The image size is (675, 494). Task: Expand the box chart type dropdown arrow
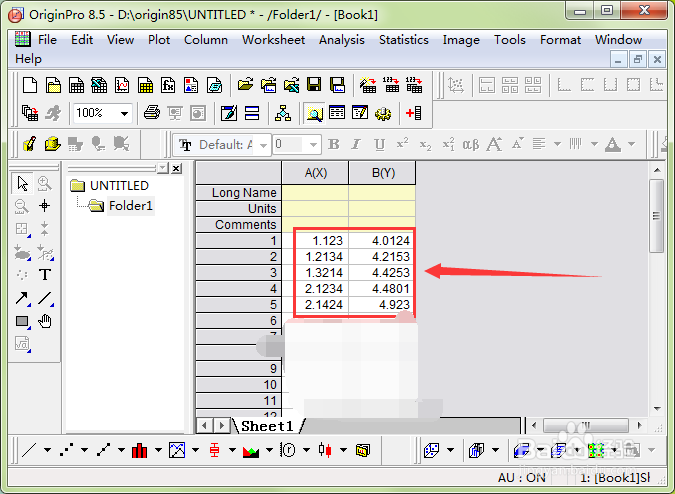click(232, 450)
